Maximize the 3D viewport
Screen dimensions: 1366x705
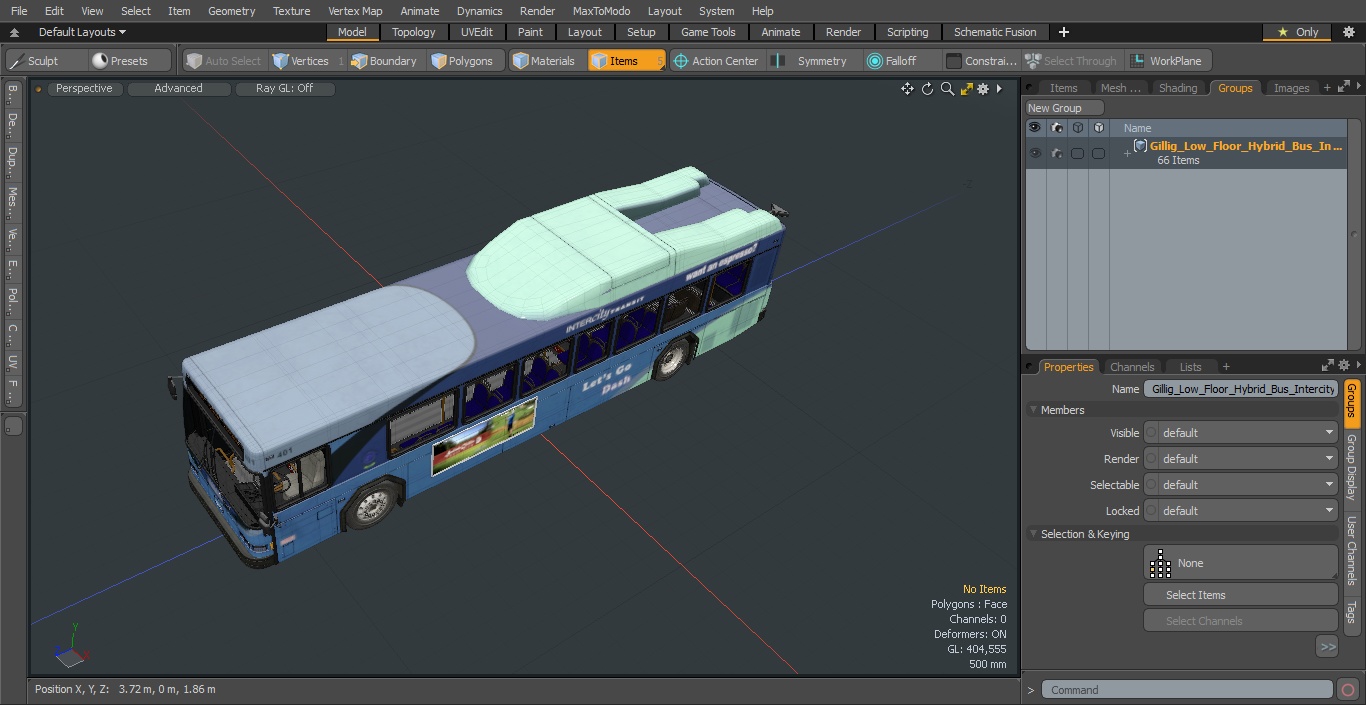click(x=966, y=89)
